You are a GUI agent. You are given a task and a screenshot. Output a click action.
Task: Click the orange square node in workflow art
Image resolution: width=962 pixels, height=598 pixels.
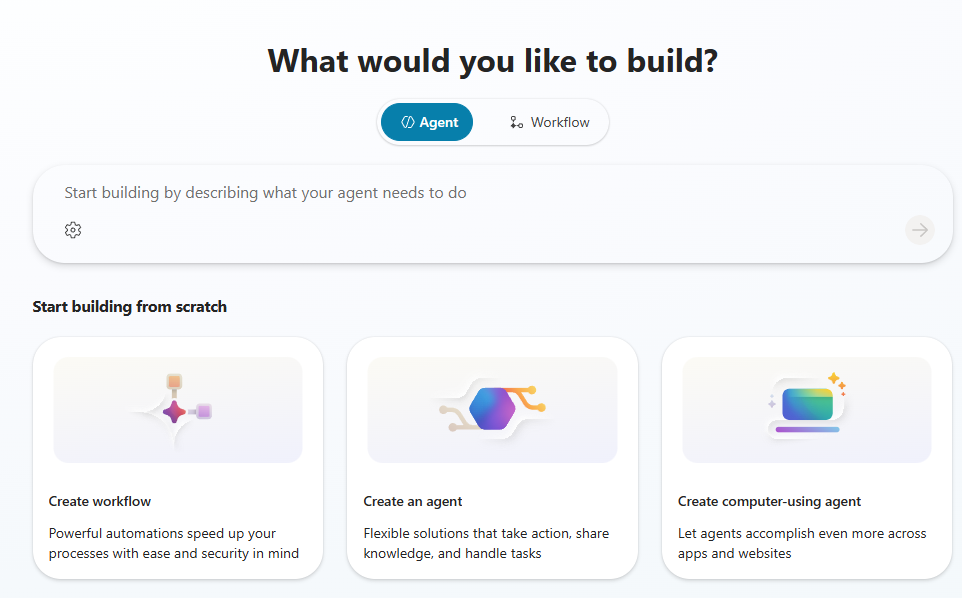click(x=174, y=381)
